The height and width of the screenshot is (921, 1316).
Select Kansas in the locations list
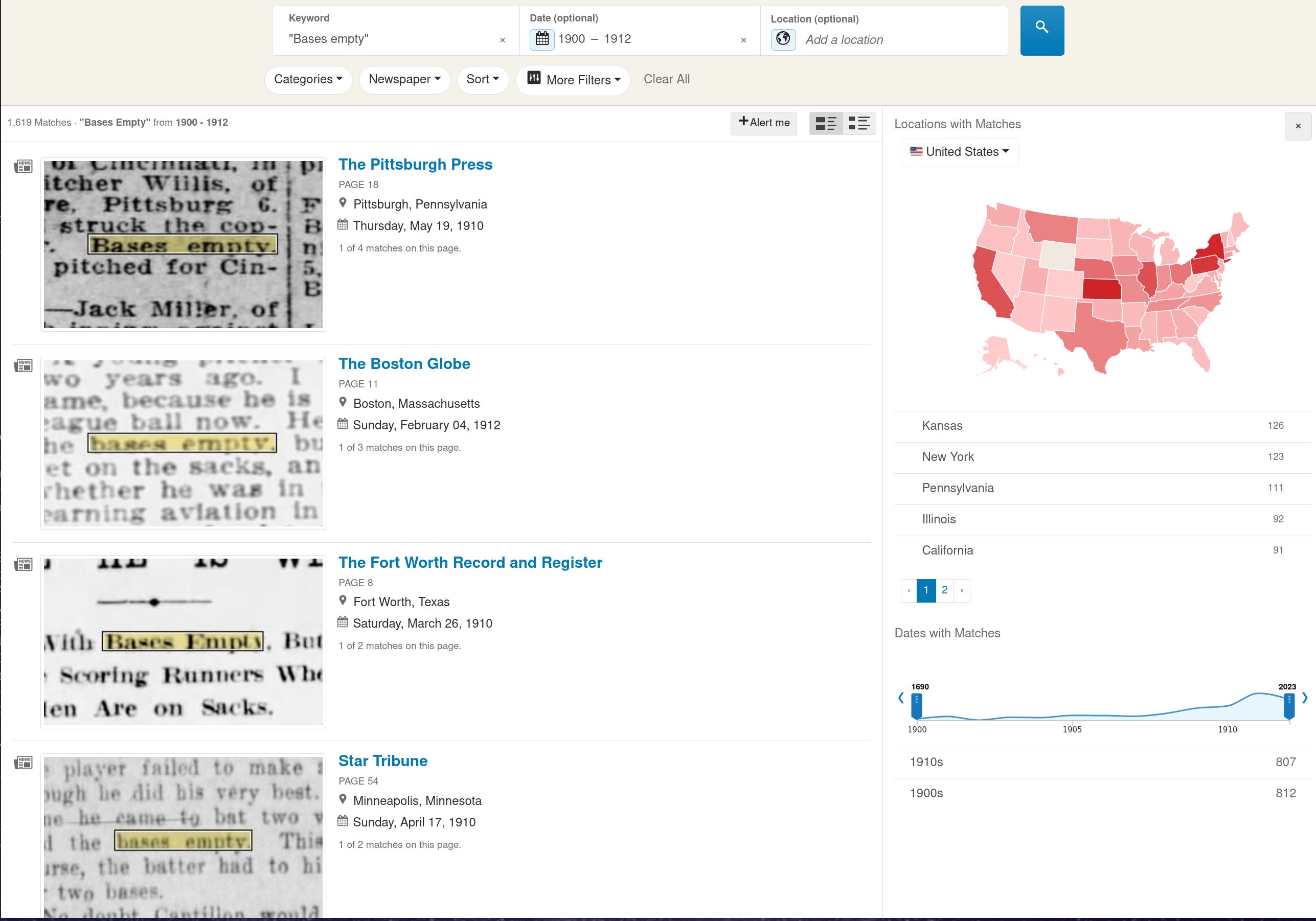click(1102, 426)
